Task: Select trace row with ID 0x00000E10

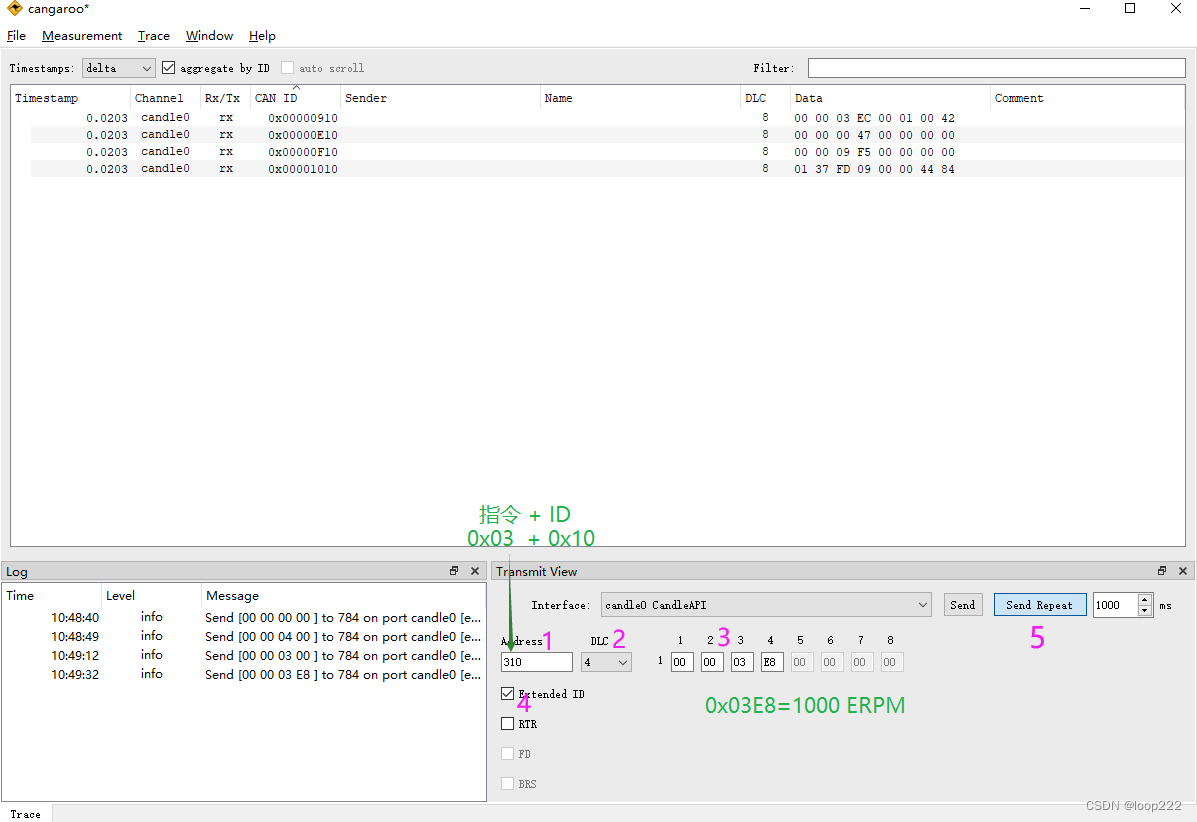Action: (x=608, y=135)
